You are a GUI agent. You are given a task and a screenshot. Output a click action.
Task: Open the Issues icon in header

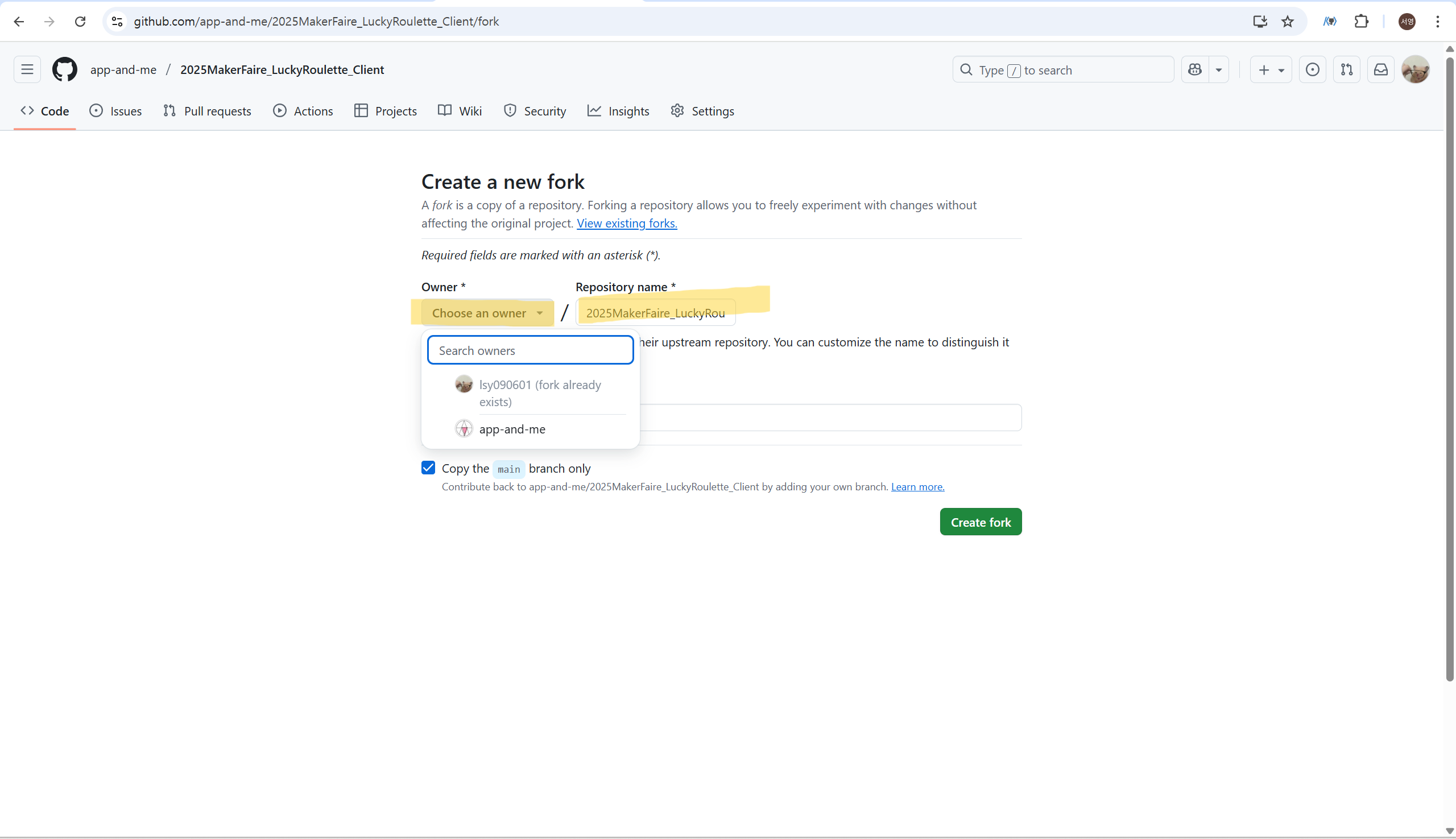click(x=1312, y=70)
